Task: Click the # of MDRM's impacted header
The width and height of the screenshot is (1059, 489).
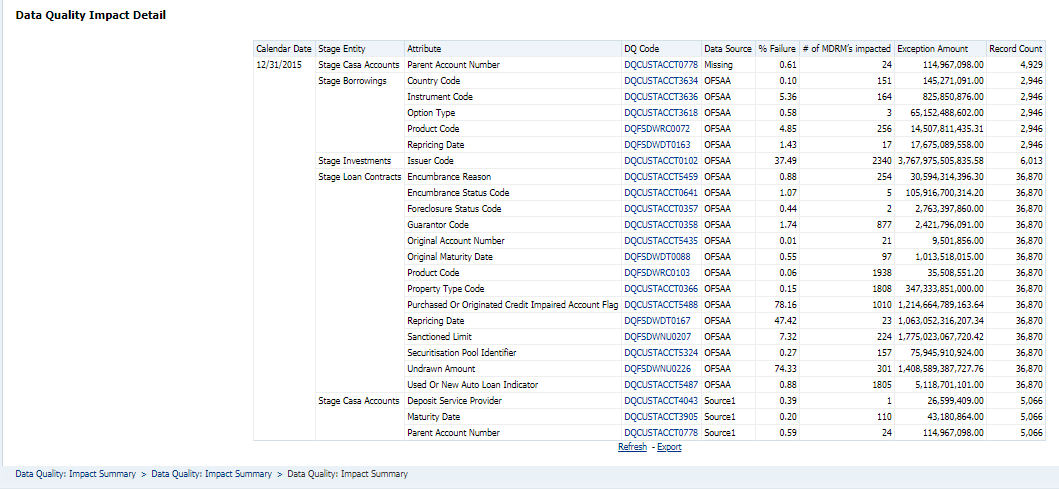Action: click(x=847, y=49)
